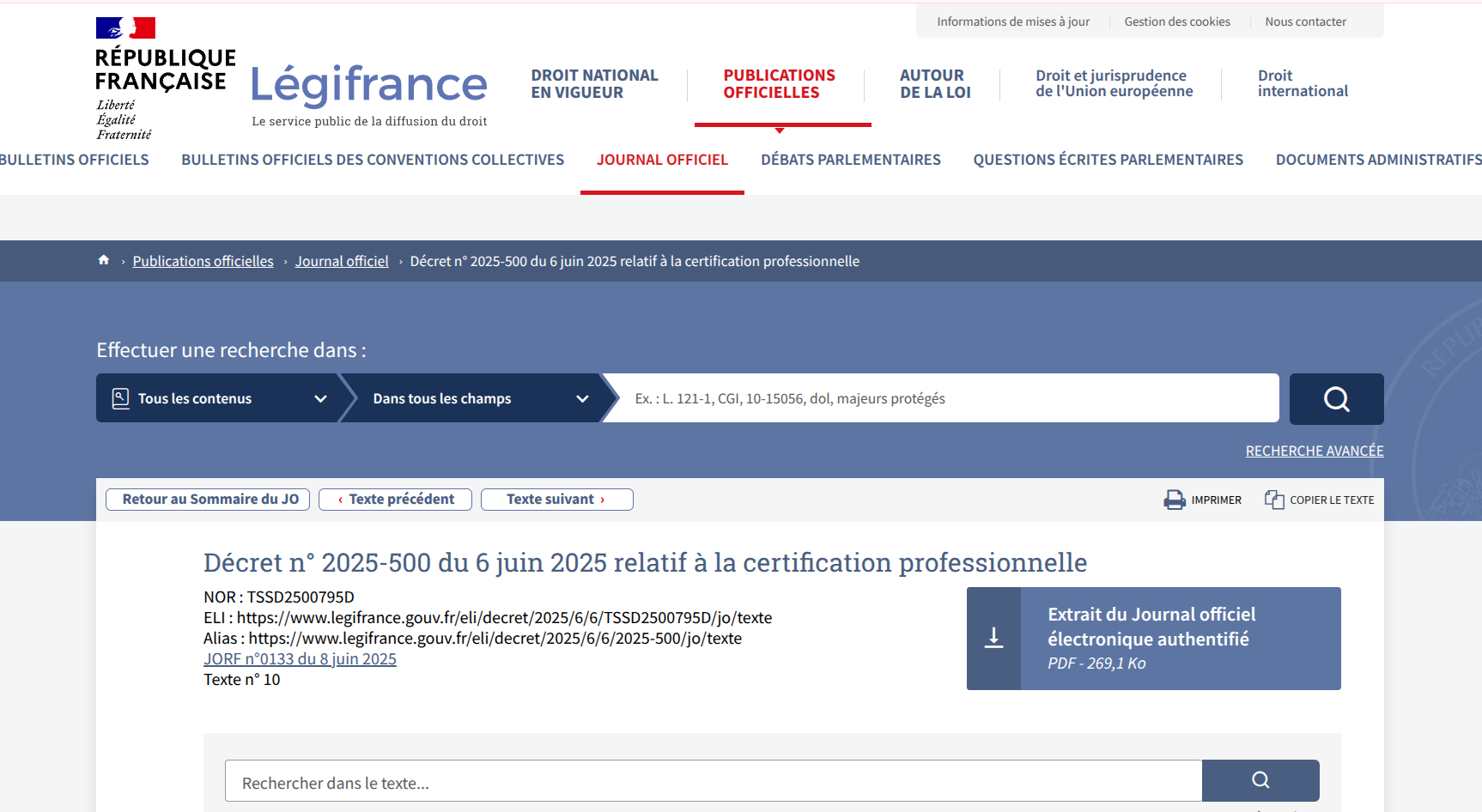The height and width of the screenshot is (812, 1482).
Task: Open Informations de mises à jour link
Action: [x=1013, y=21]
